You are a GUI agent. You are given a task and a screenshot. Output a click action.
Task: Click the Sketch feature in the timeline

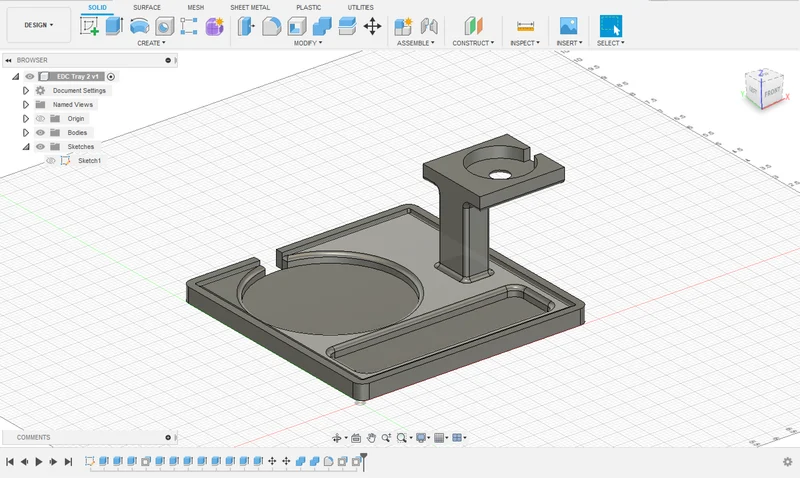(x=90, y=461)
